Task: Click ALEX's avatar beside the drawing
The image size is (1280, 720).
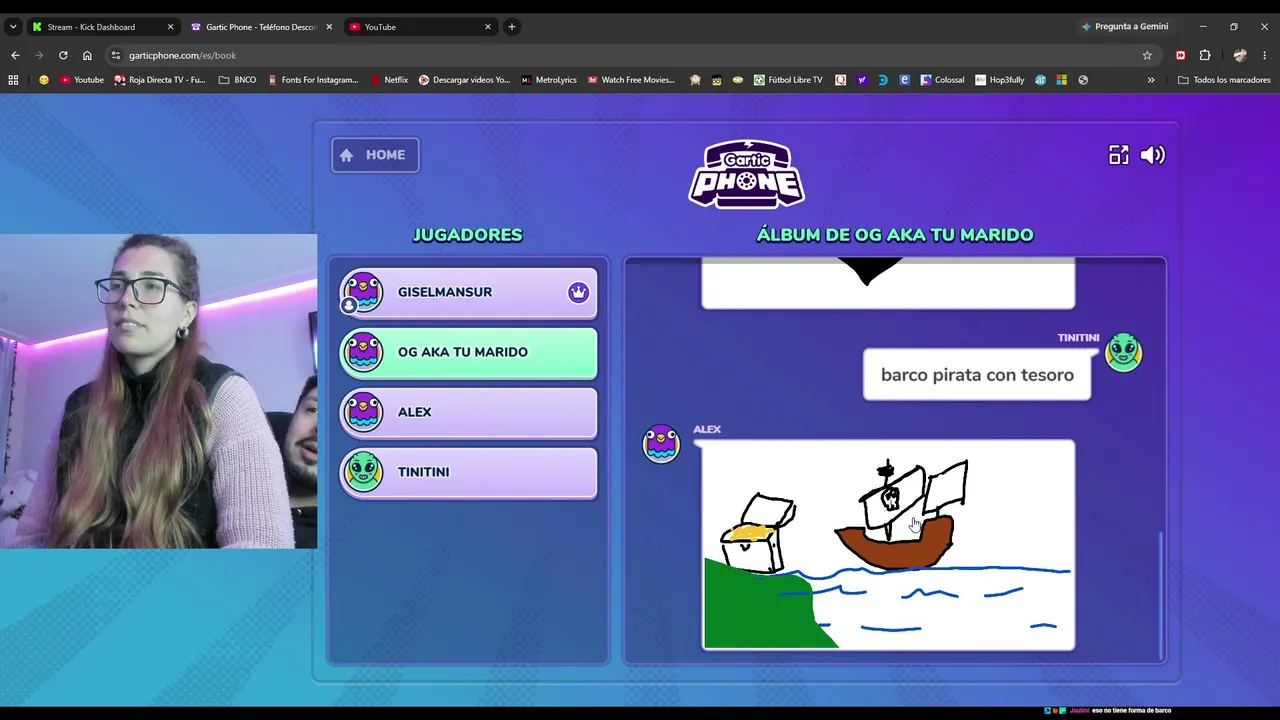Action: pos(661,443)
